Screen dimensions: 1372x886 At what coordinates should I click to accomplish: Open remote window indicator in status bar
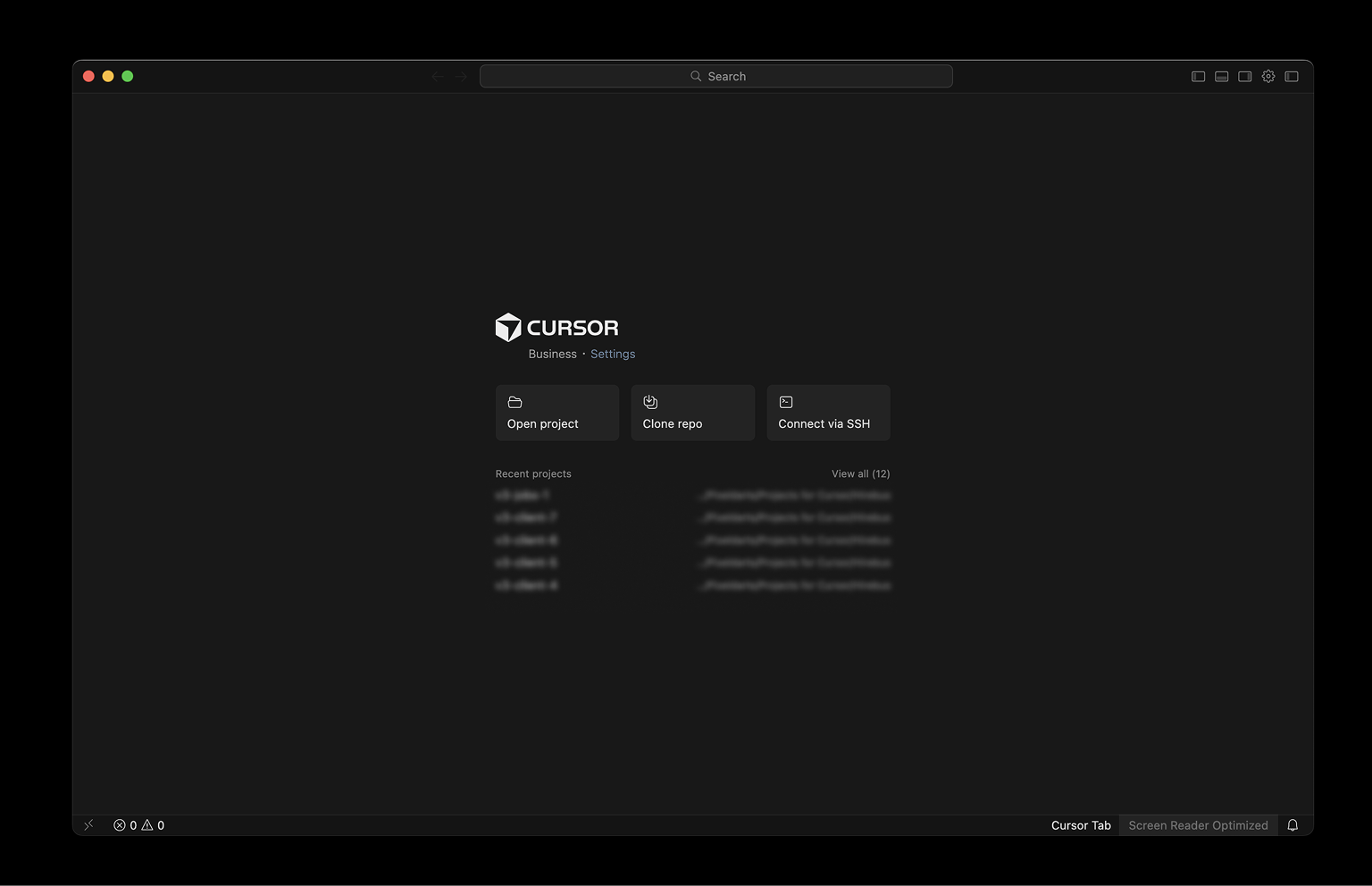click(88, 825)
